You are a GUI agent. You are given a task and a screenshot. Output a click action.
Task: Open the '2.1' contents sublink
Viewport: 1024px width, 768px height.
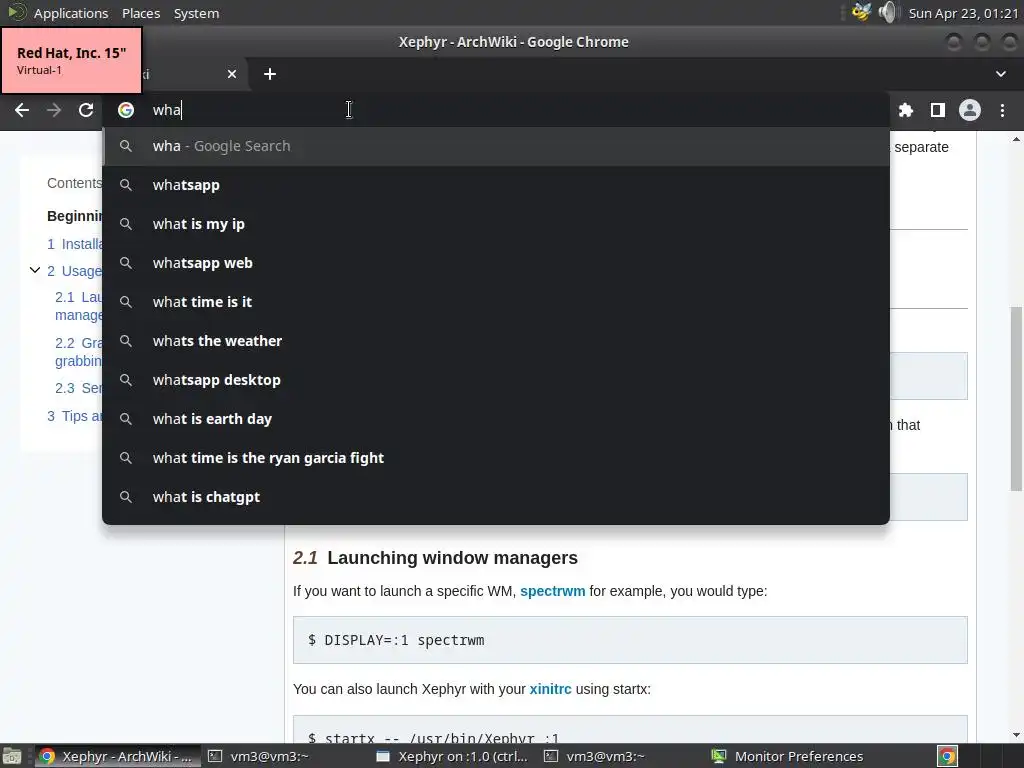[78, 306]
